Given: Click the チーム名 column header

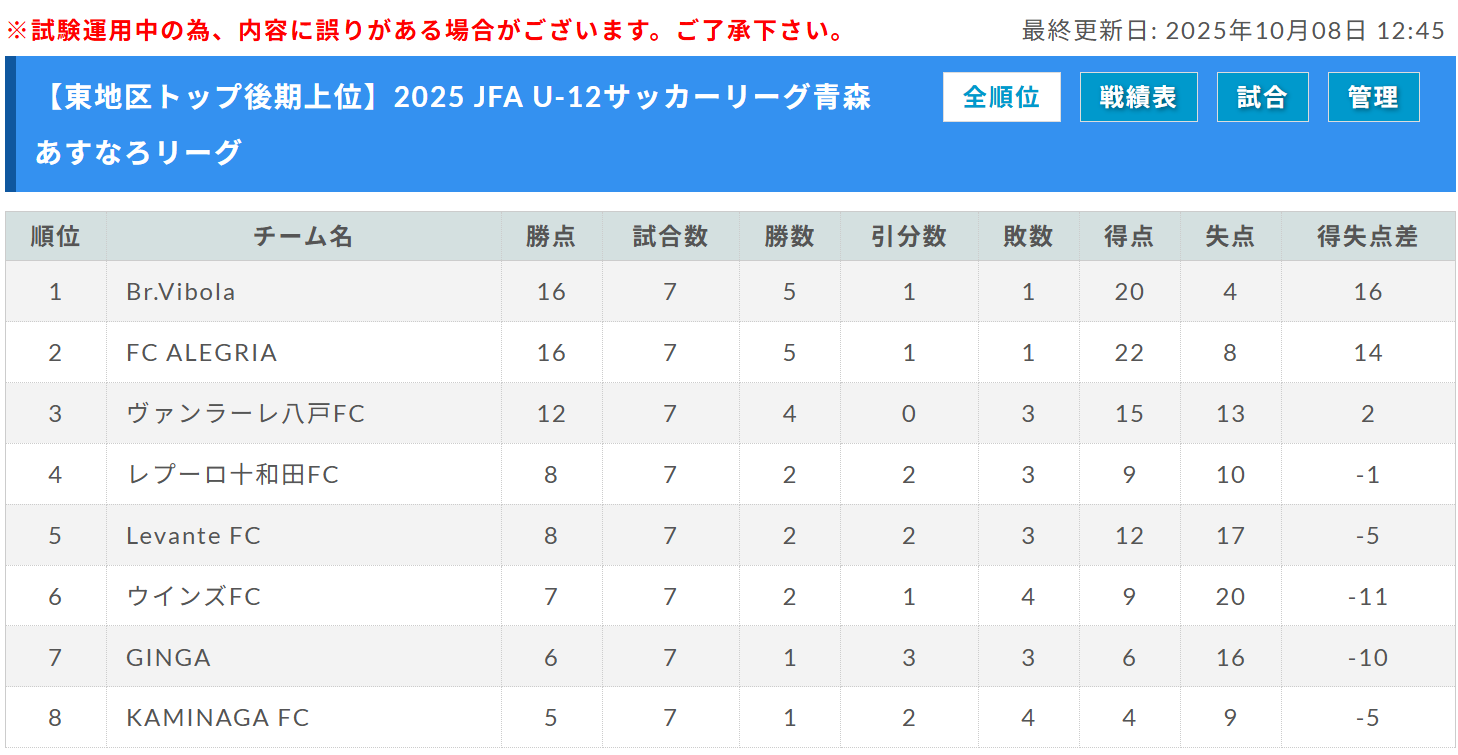Looking at the screenshot, I should 303,237.
